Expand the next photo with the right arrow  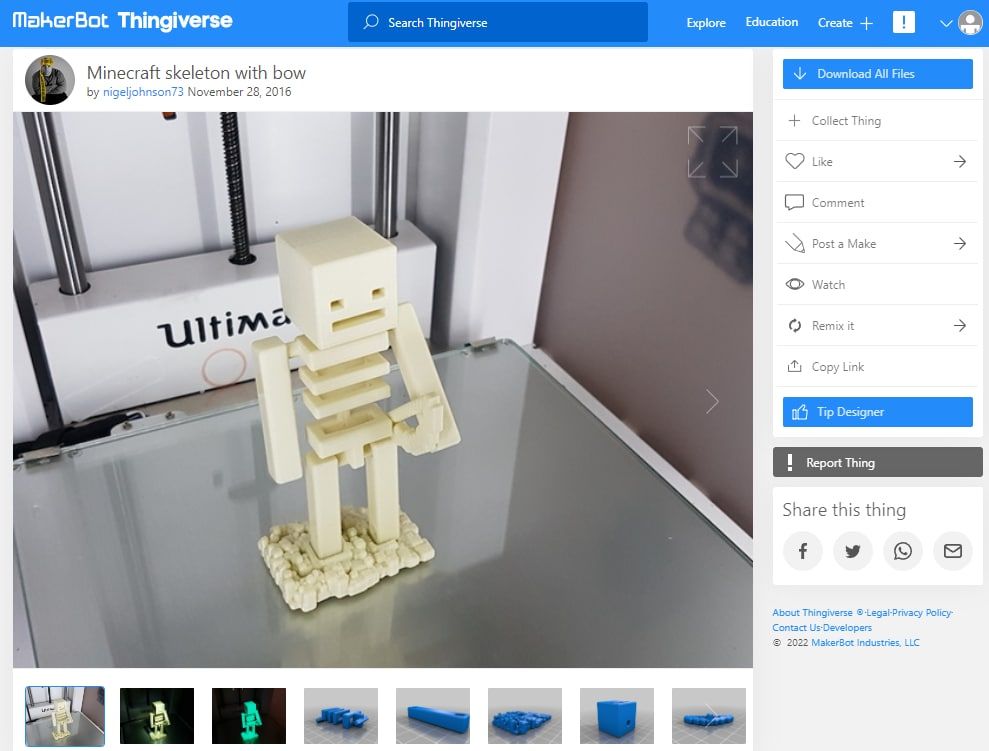pos(712,401)
